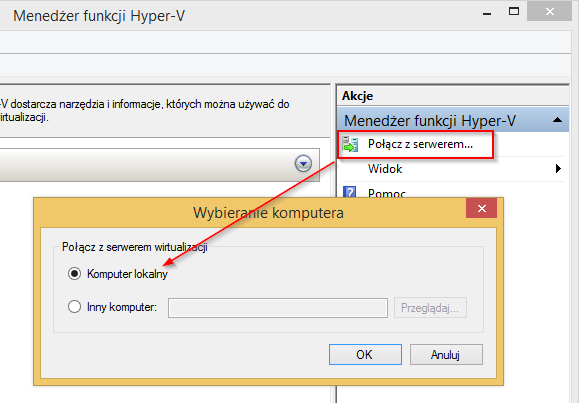Close the Wybieranie komputera dialog
The width and height of the screenshot is (579, 403).
pos(481,208)
